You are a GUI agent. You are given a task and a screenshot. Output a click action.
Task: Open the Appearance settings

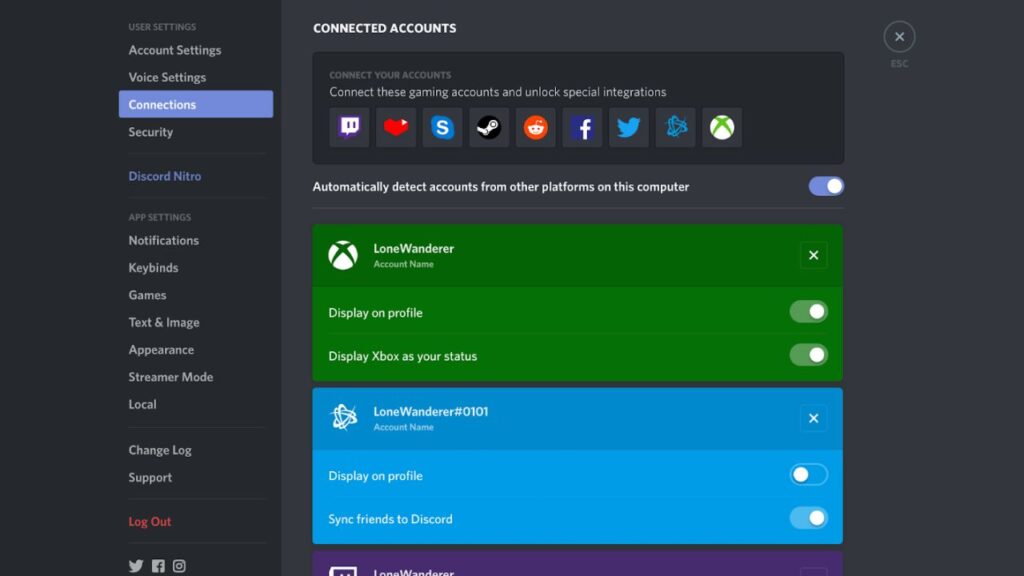pyautogui.click(x=161, y=349)
